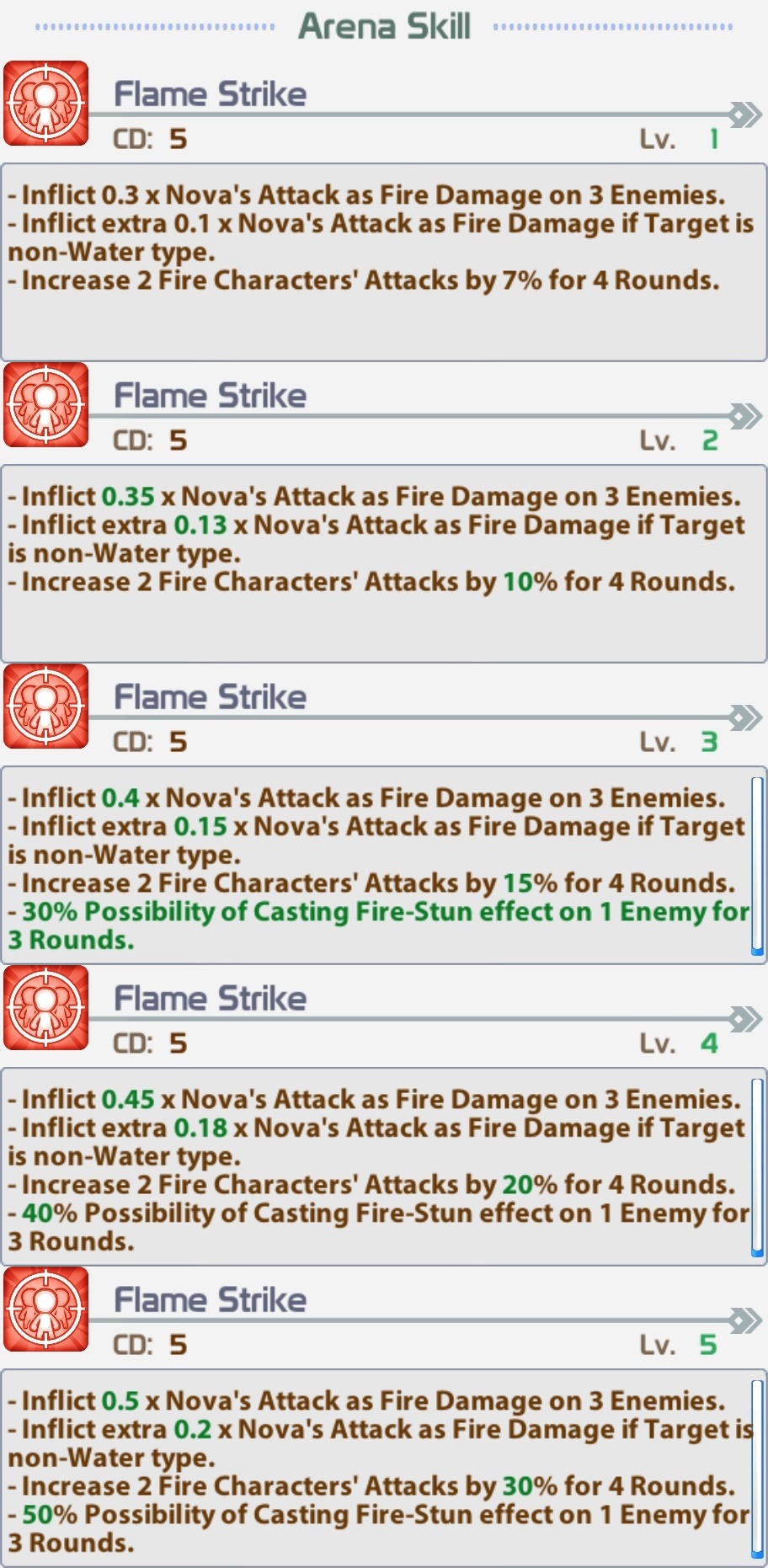The image size is (768, 1568).
Task: Click the double-chevron arrow on Lv. 2 skill
Action: coord(745,416)
